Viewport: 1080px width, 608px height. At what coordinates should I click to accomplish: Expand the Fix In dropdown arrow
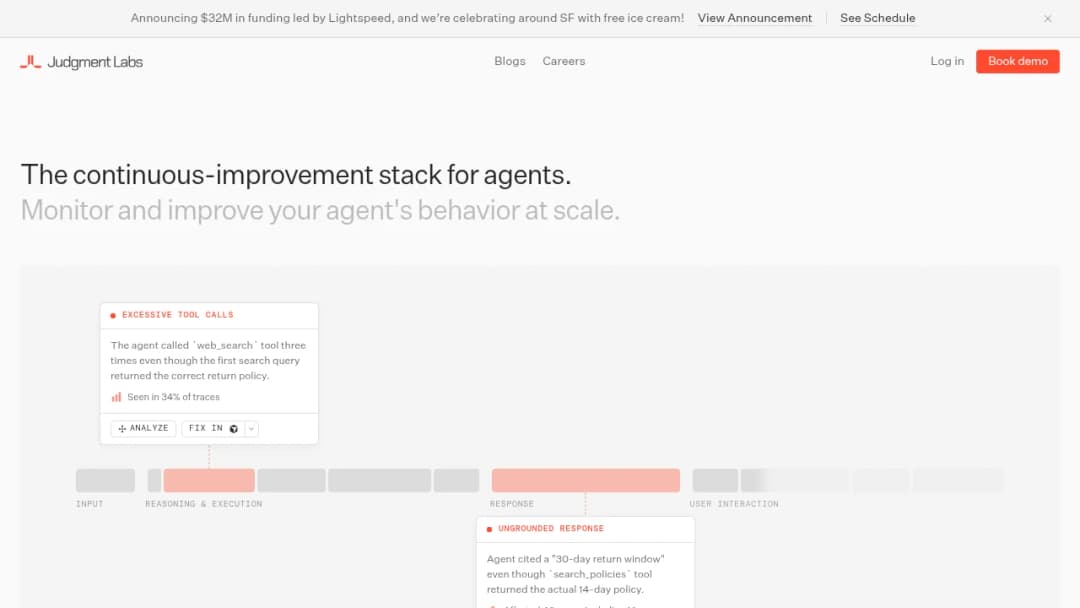[251, 428]
